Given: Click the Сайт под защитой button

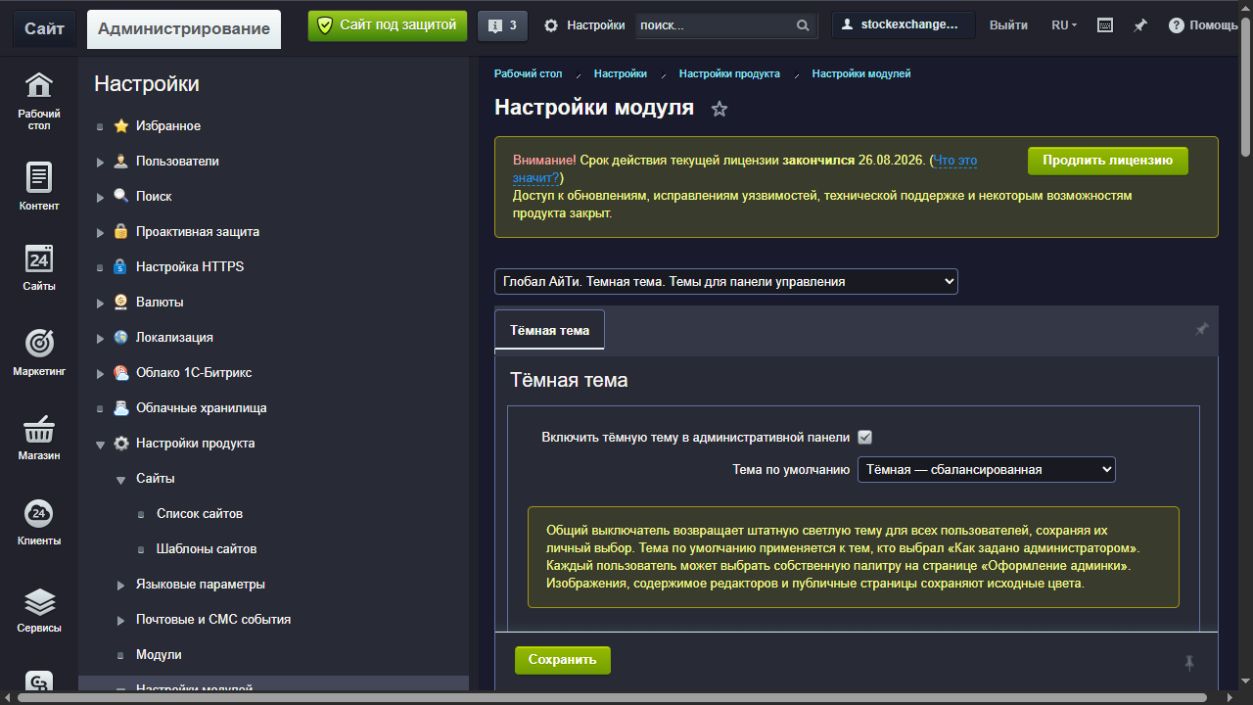Looking at the screenshot, I should tap(388, 26).
